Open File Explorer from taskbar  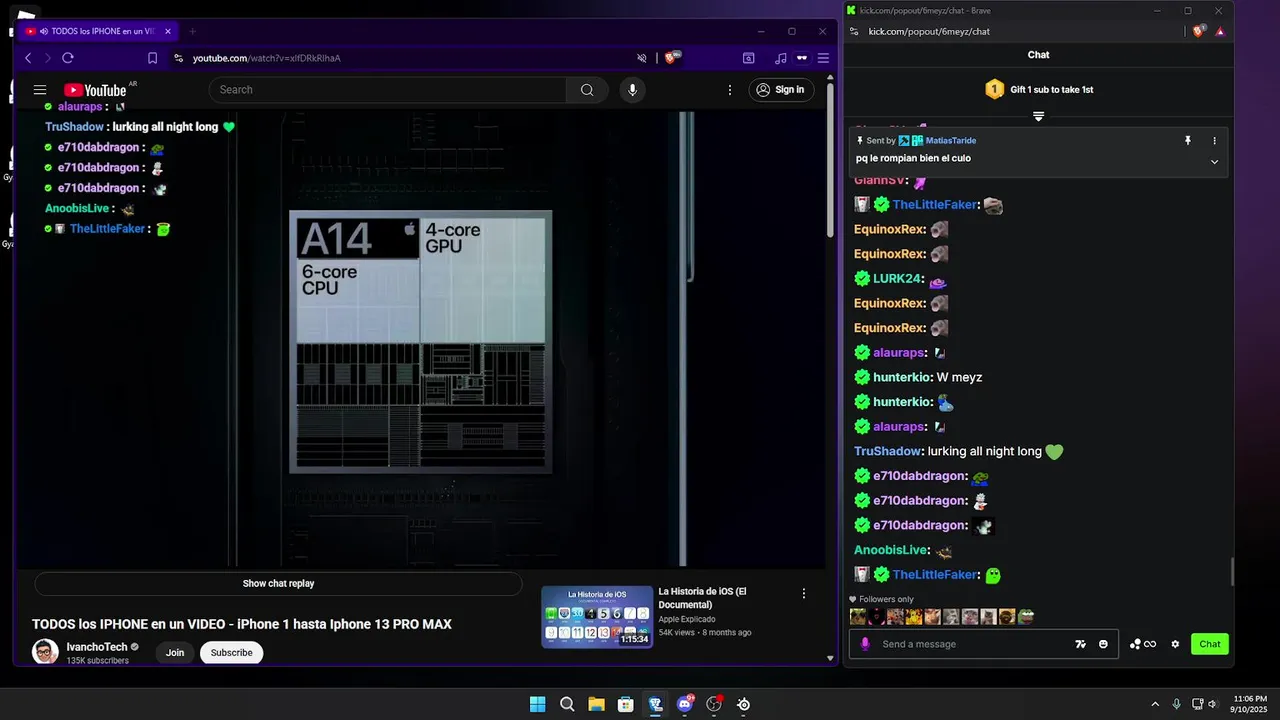(x=596, y=704)
